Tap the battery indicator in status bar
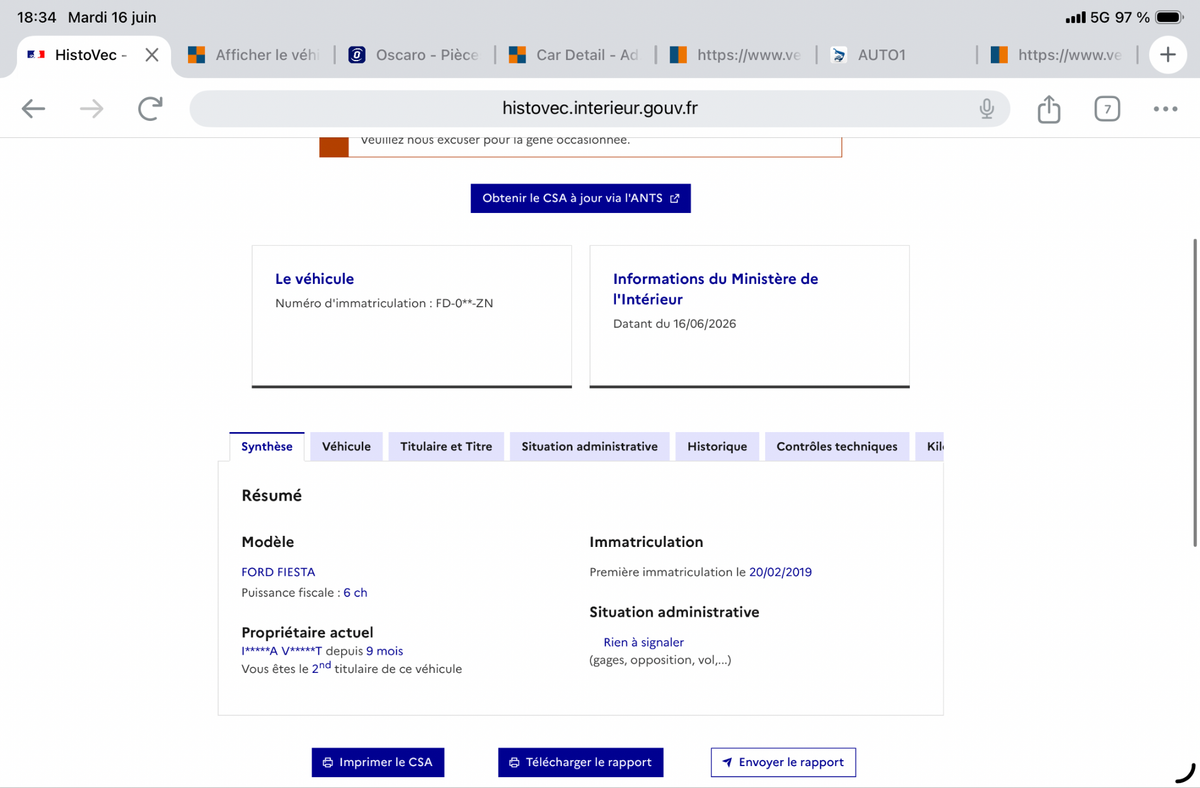The image size is (1200, 788). point(1169,18)
